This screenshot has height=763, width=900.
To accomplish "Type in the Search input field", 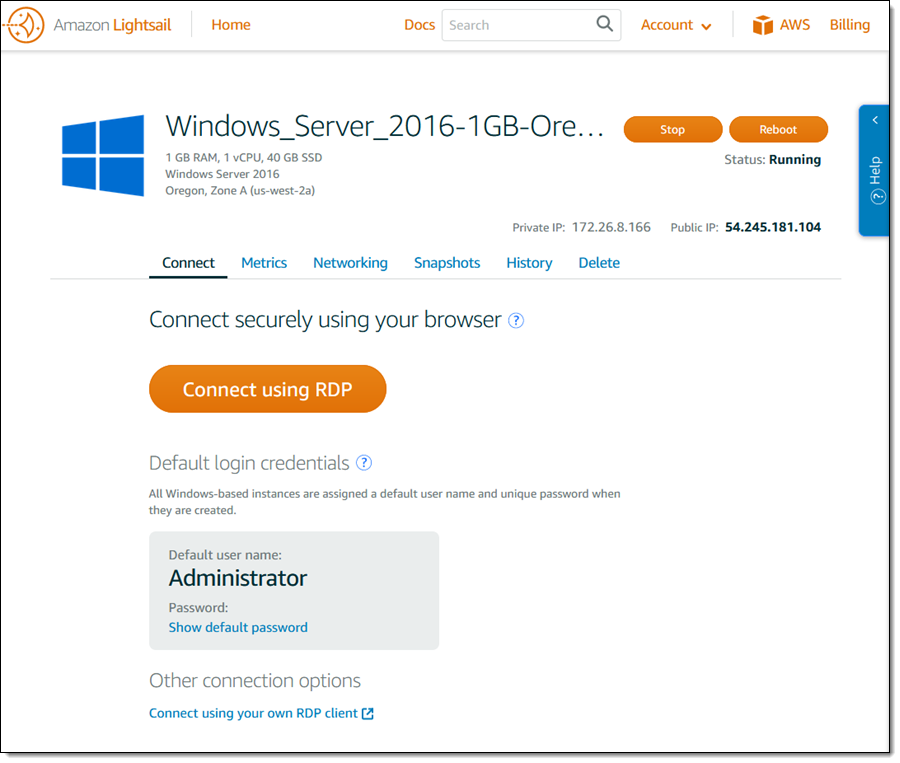I will click(x=518, y=25).
